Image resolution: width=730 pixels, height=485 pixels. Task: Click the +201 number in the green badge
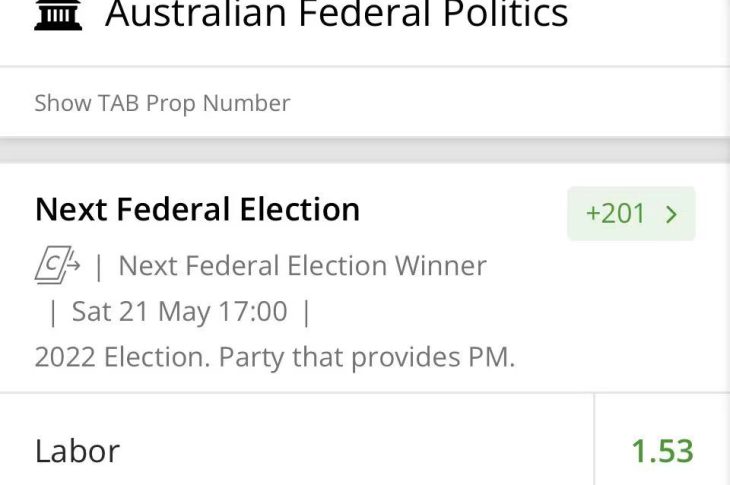point(615,214)
